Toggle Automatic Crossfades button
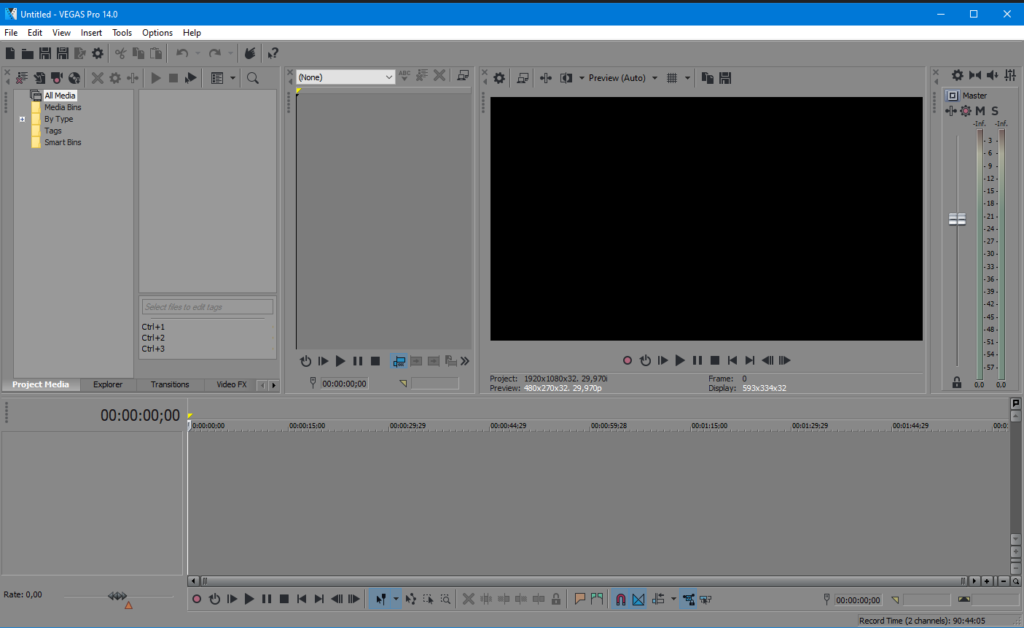The width and height of the screenshot is (1024, 628). [x=638, y=599]
